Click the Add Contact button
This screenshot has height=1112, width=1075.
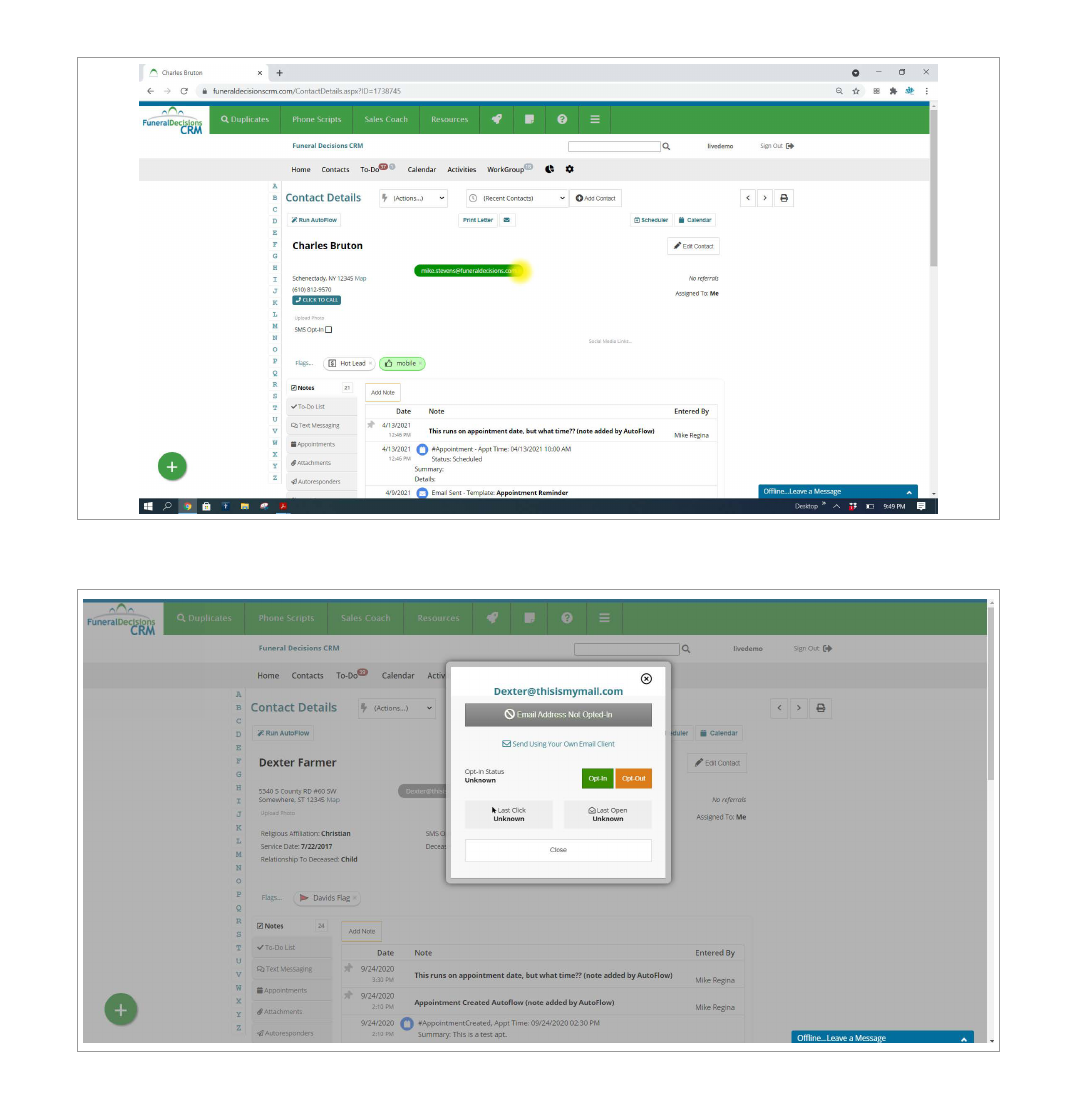click(596, 198)
